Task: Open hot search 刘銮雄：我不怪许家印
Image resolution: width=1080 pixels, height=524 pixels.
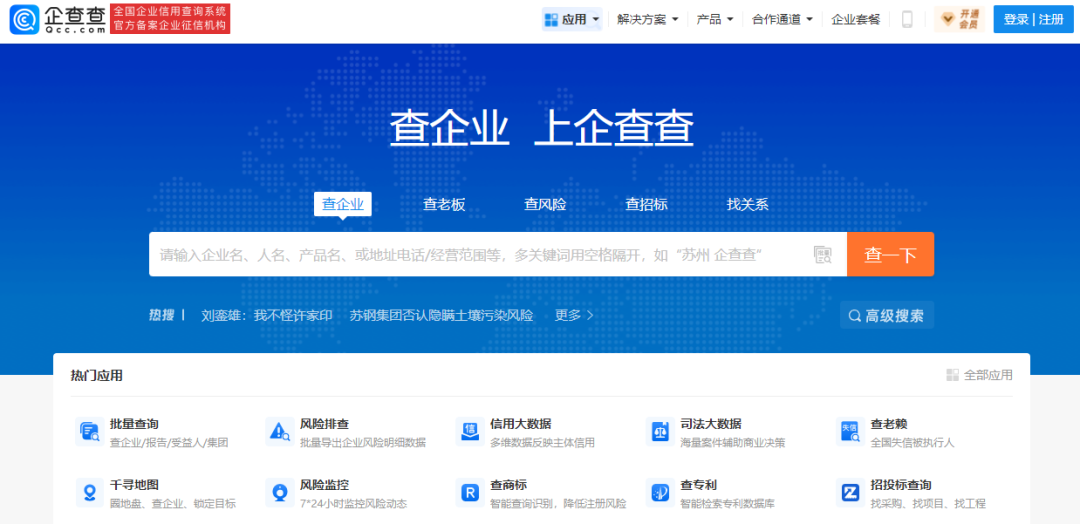Action: point(267,315)
